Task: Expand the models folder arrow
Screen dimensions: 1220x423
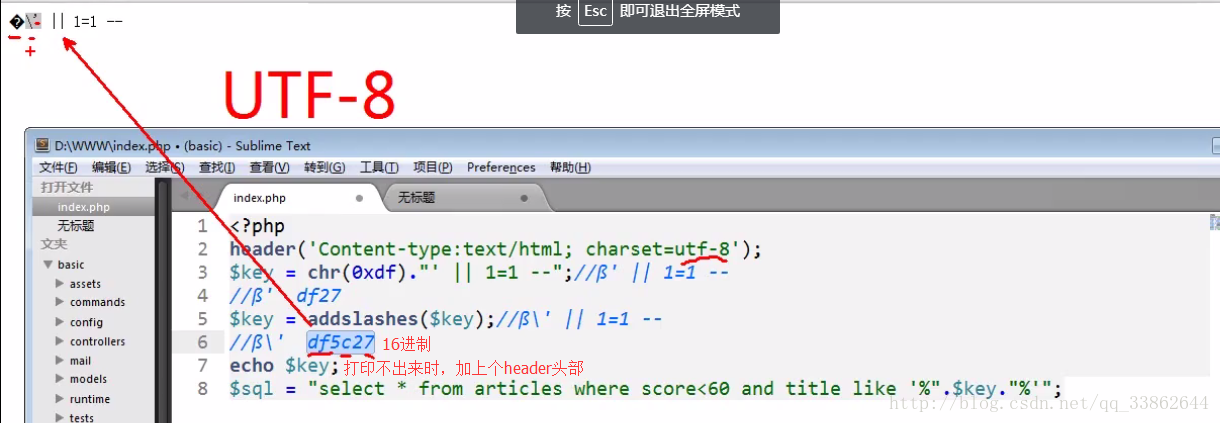Action: [x=60, y=379]
